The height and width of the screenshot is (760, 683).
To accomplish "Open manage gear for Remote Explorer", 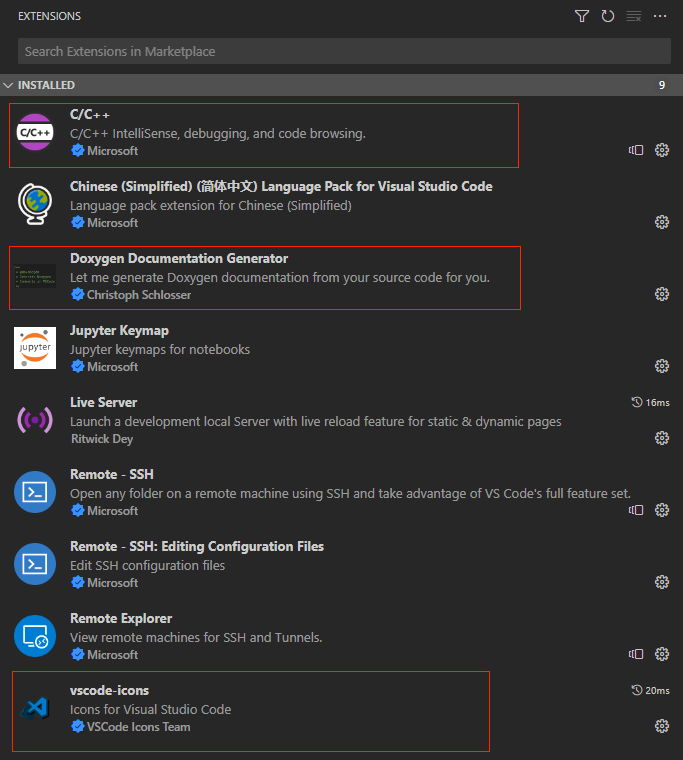I will tap(662, 654).
